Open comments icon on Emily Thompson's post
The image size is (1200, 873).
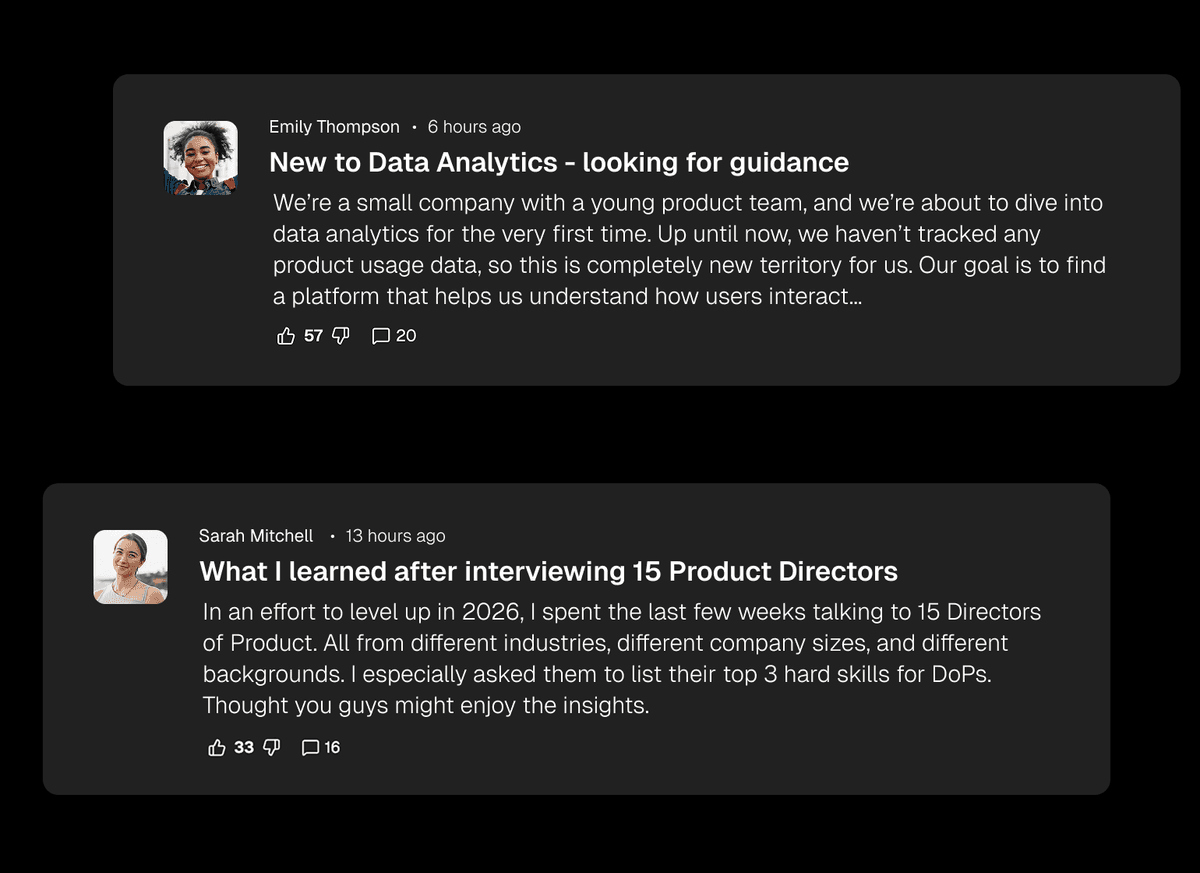coord(380,336)
